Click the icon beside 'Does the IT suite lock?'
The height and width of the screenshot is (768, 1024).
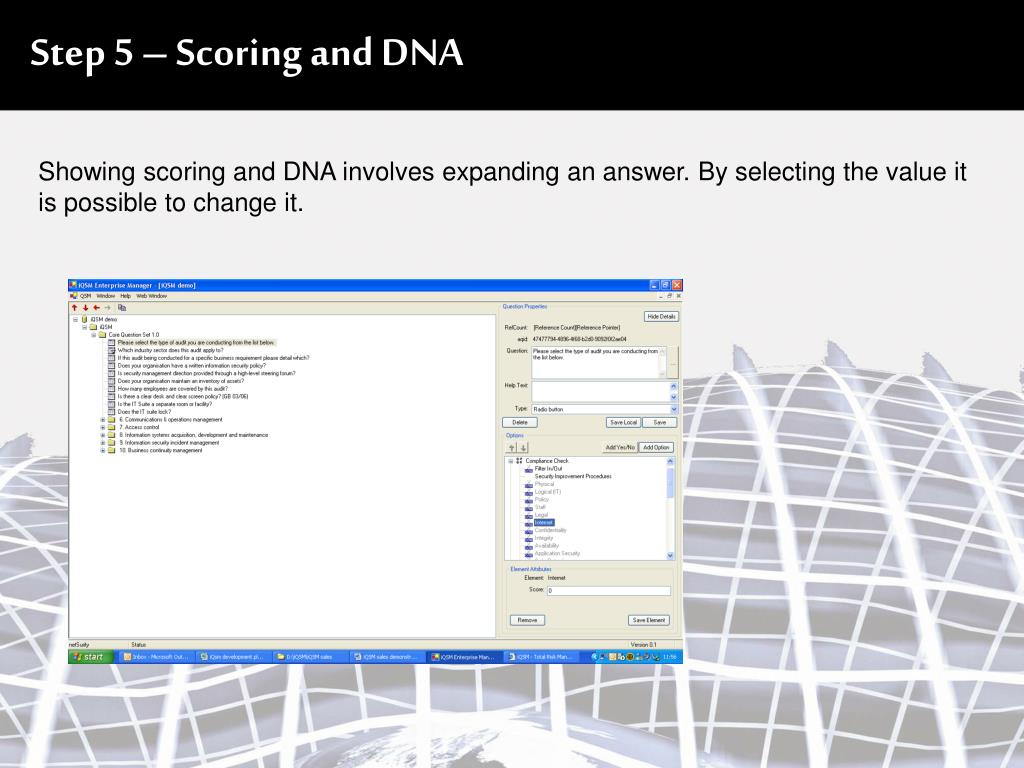(x=112, y=412)
